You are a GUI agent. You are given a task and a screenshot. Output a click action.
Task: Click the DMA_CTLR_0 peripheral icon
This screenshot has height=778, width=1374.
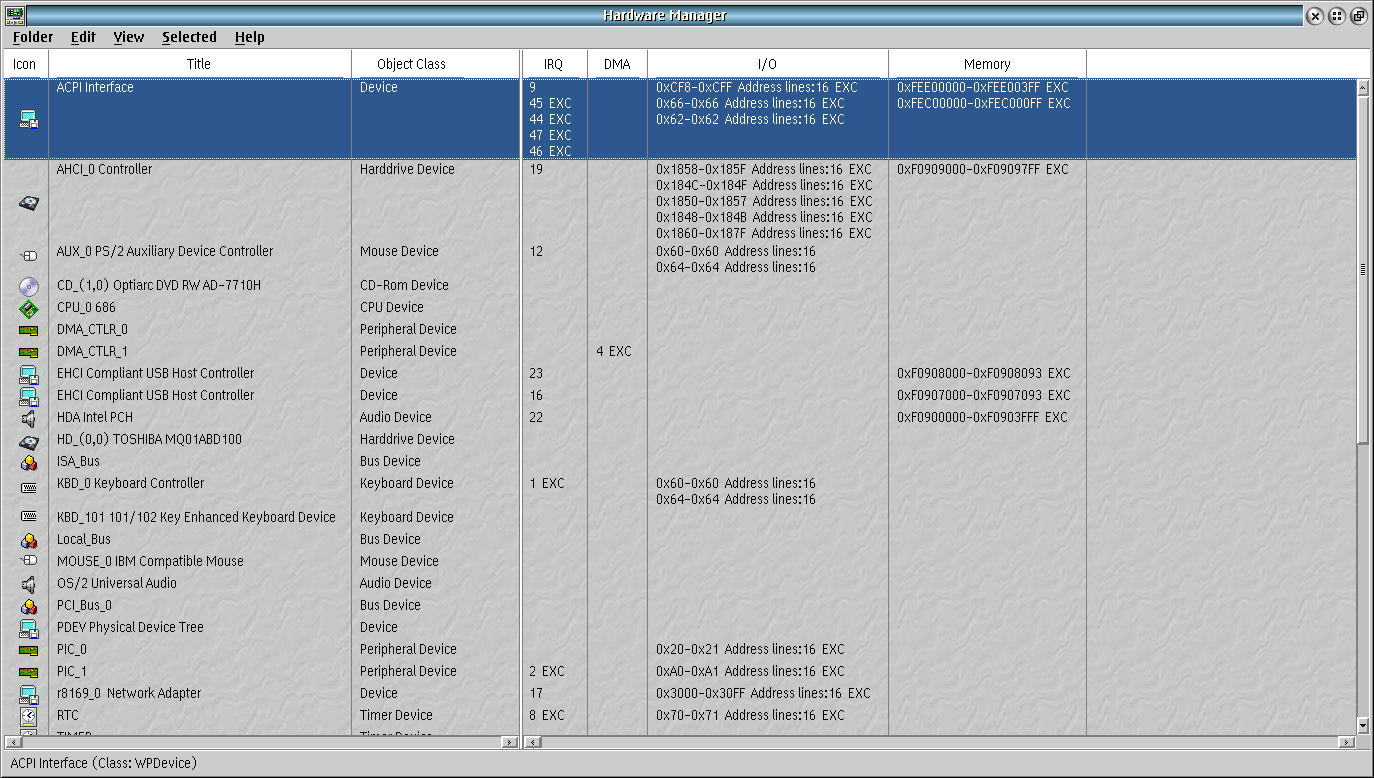coord(28,330)
